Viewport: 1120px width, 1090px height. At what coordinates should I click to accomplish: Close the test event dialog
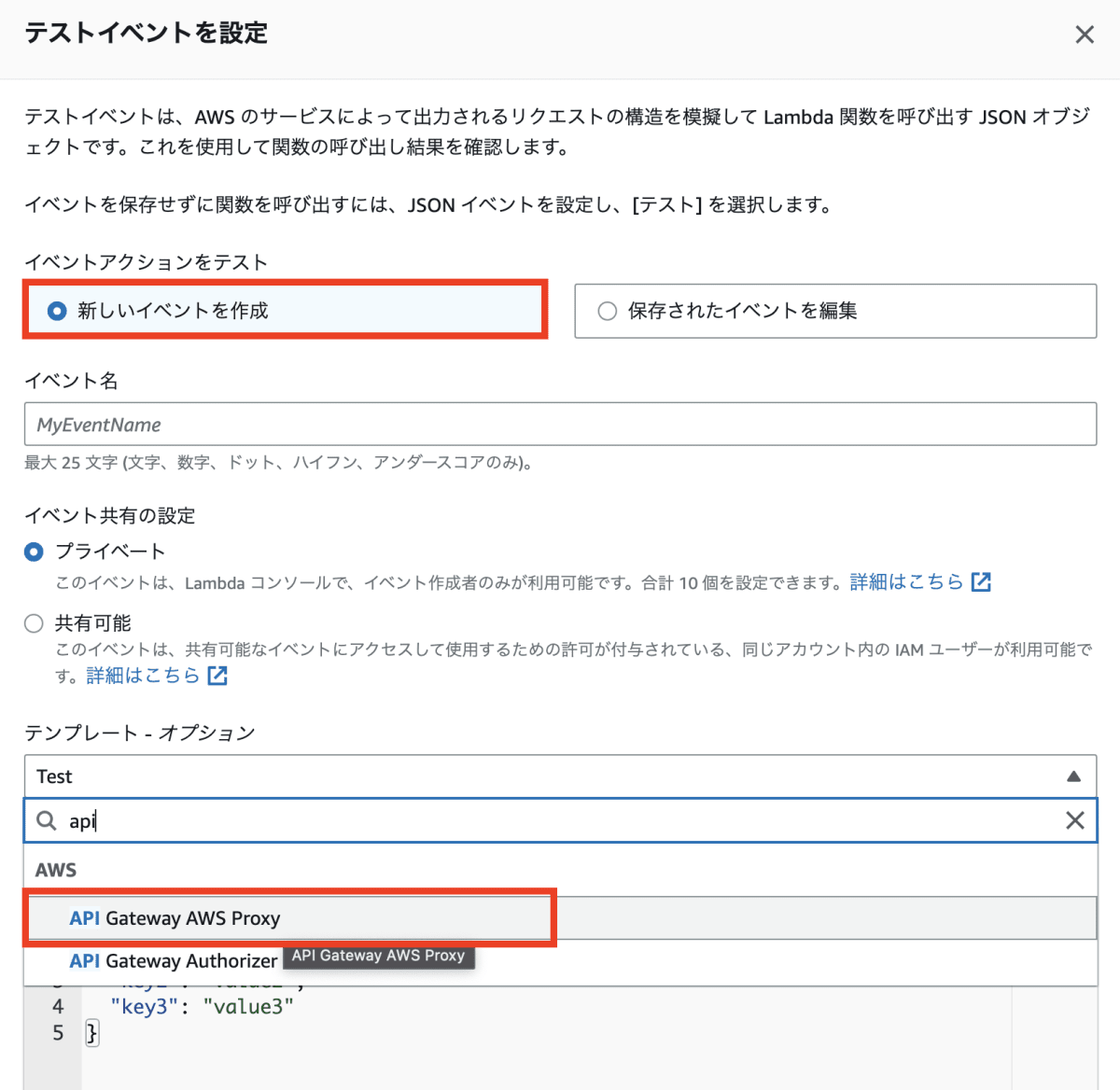pos(1085,35)
